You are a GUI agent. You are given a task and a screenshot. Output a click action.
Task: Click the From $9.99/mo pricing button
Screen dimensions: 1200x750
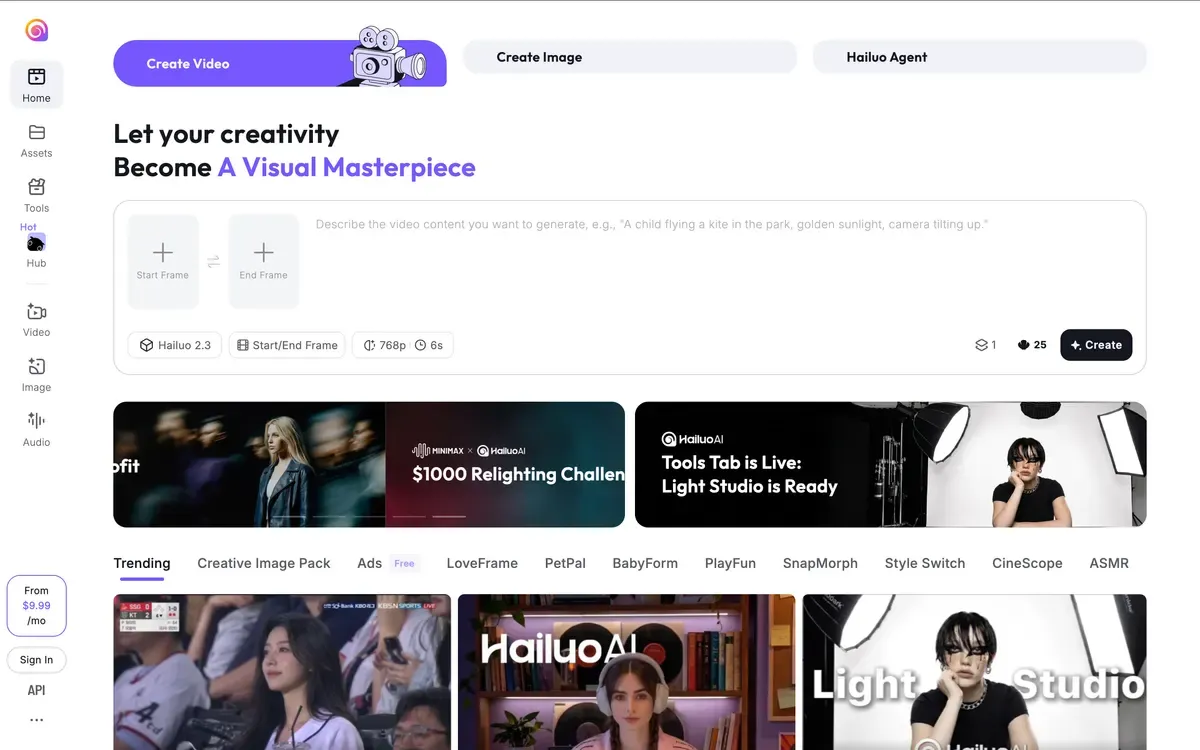[37, 605]
